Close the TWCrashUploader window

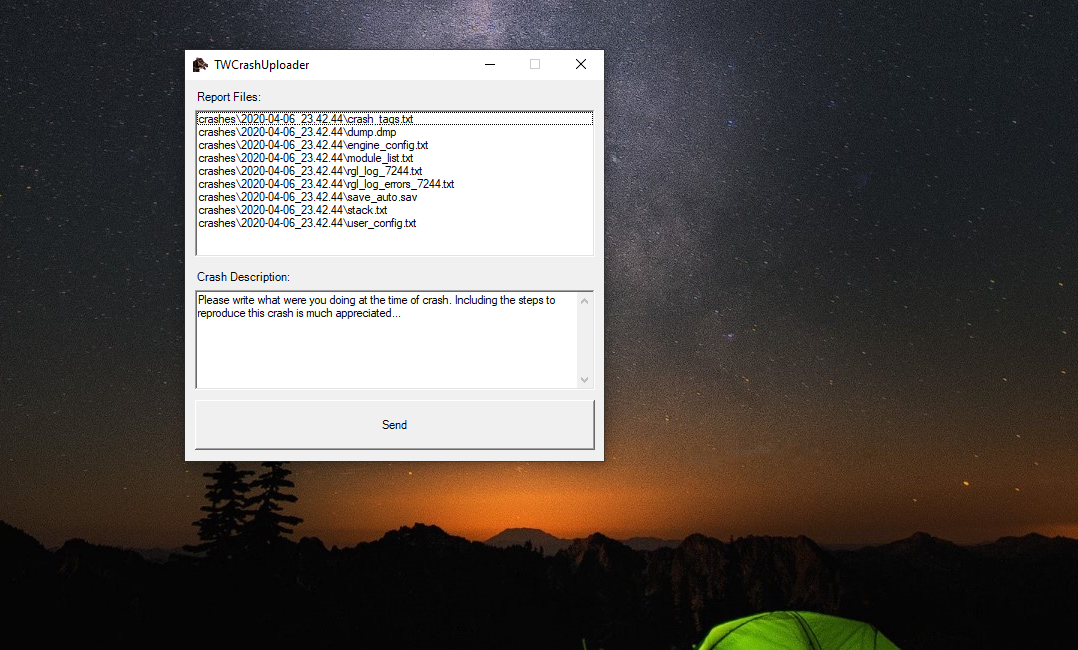point(581,65)
